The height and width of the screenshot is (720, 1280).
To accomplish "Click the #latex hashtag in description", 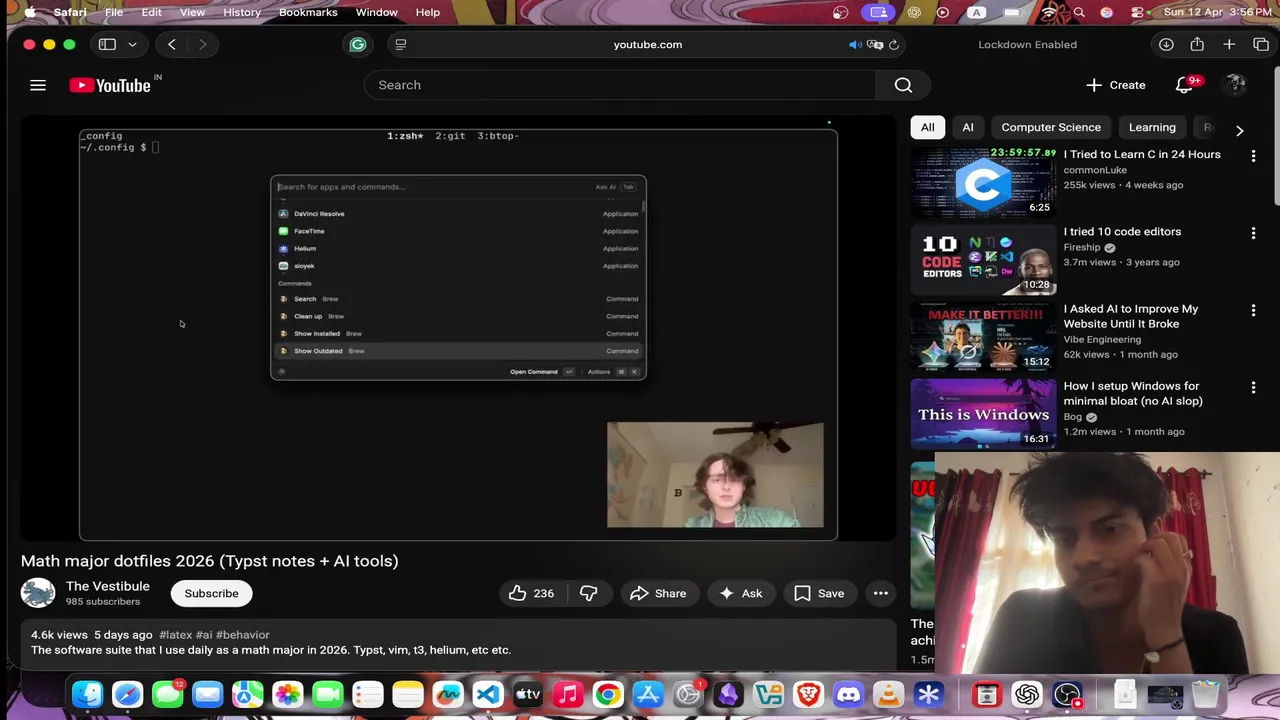I will tap(176, 635).
